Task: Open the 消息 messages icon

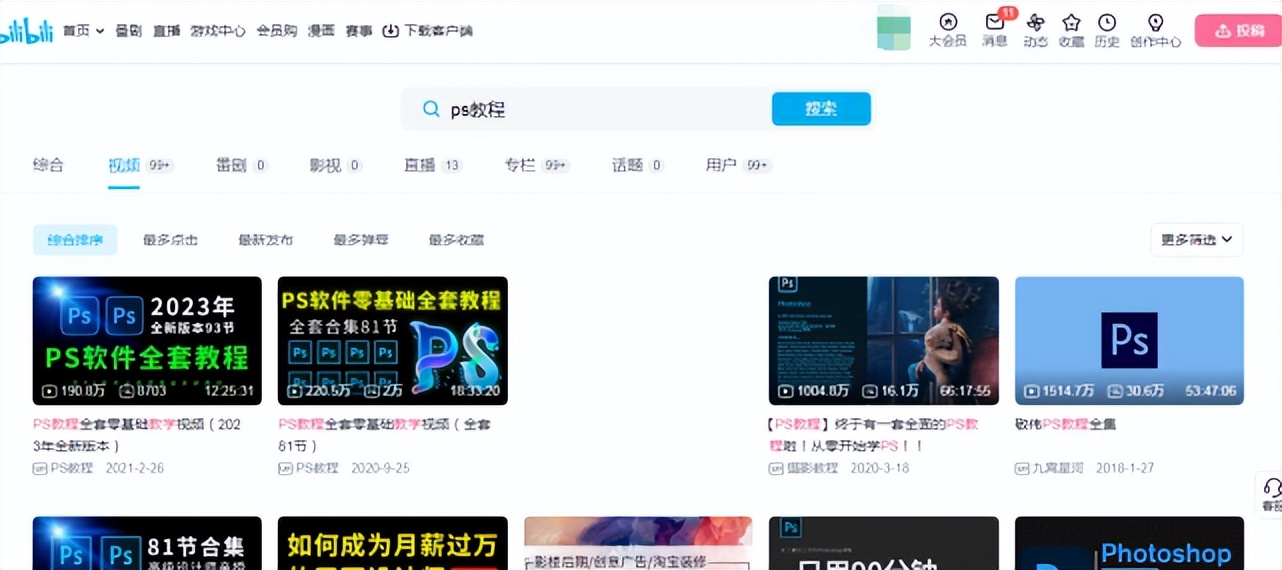Action: [x=995, y=30]
